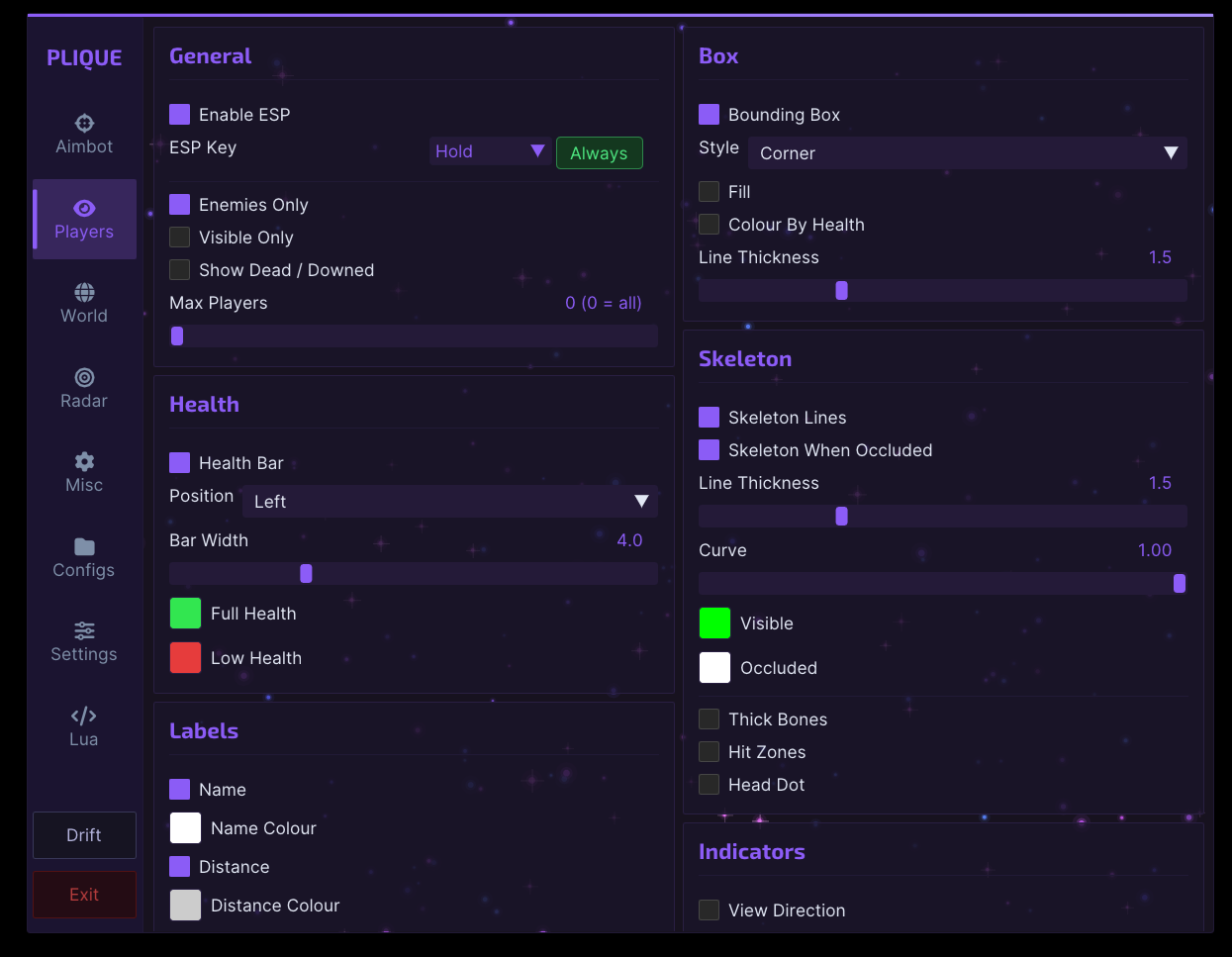This screenshot has width=1232, height=957.
Task: Toggle the Health Bar checkbox
Action: [x=179, y=462]
